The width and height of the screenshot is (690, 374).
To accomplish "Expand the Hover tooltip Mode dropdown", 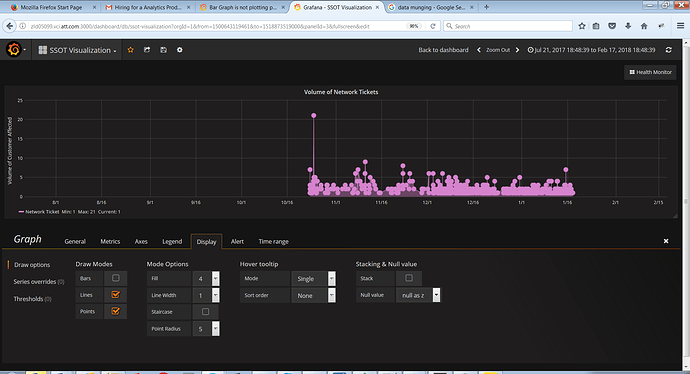I will pos(313,279).
